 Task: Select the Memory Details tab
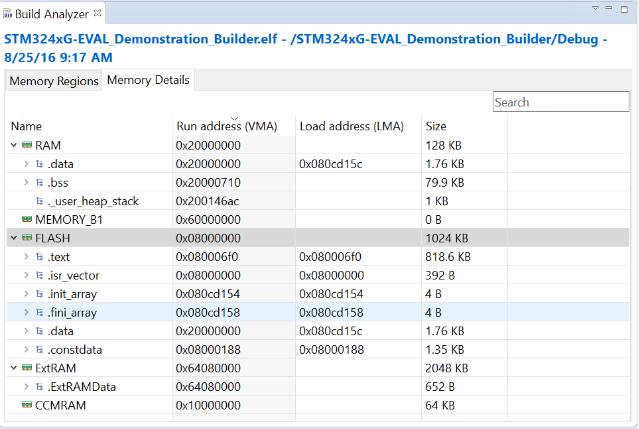pos(148,80)
